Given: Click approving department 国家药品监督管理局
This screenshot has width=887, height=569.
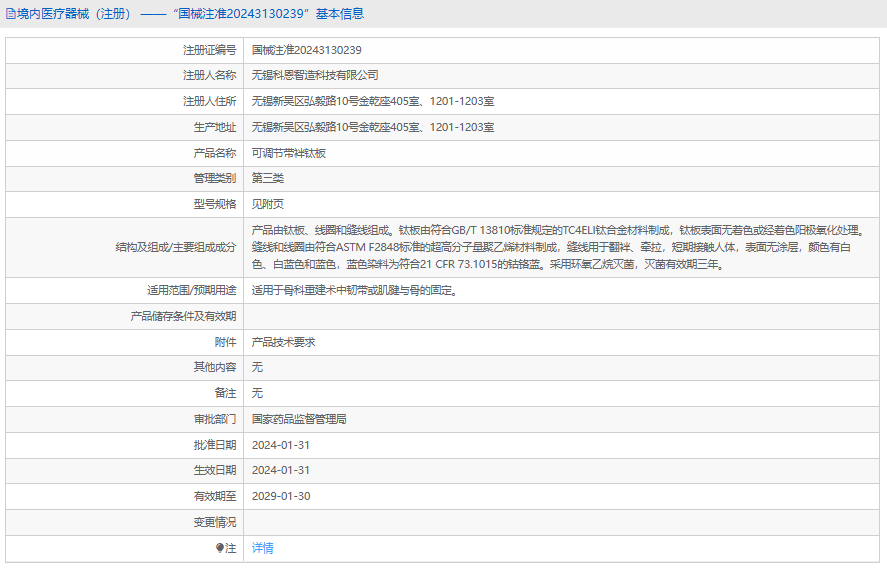Looking at the screenshot, I should click(299, 419).
